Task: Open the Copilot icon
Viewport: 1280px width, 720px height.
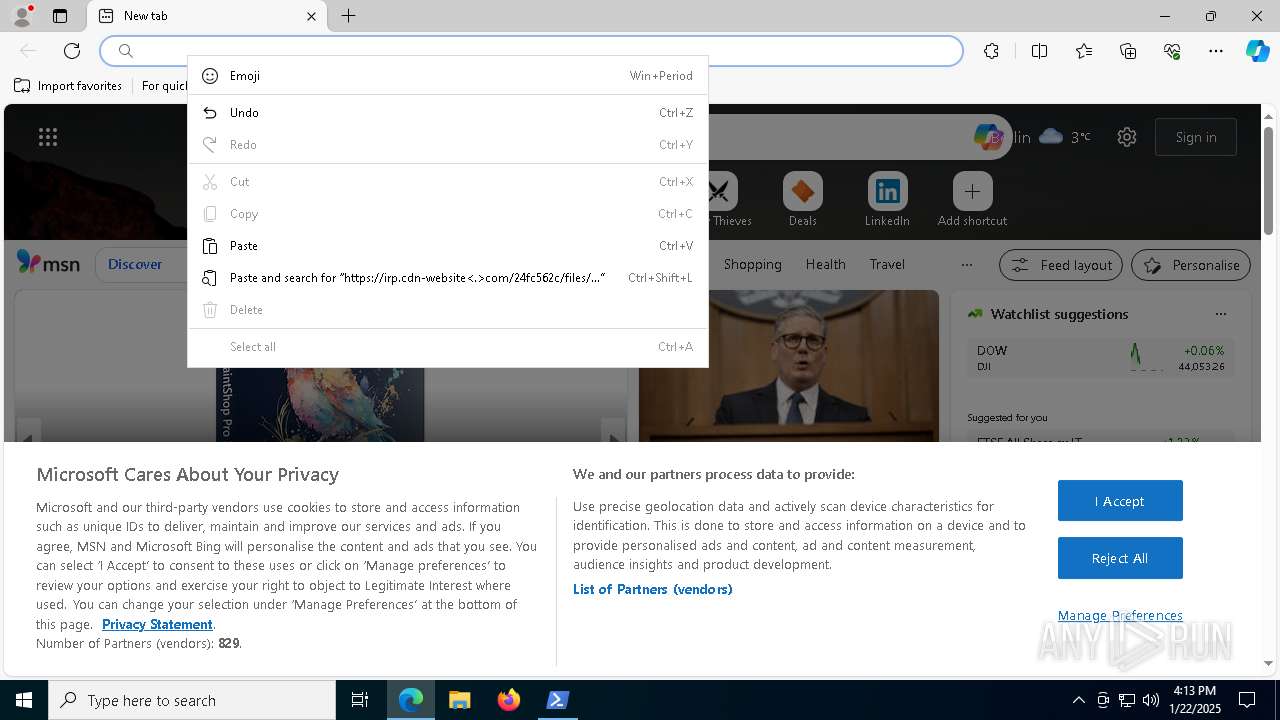Action: click(1257, 51)
